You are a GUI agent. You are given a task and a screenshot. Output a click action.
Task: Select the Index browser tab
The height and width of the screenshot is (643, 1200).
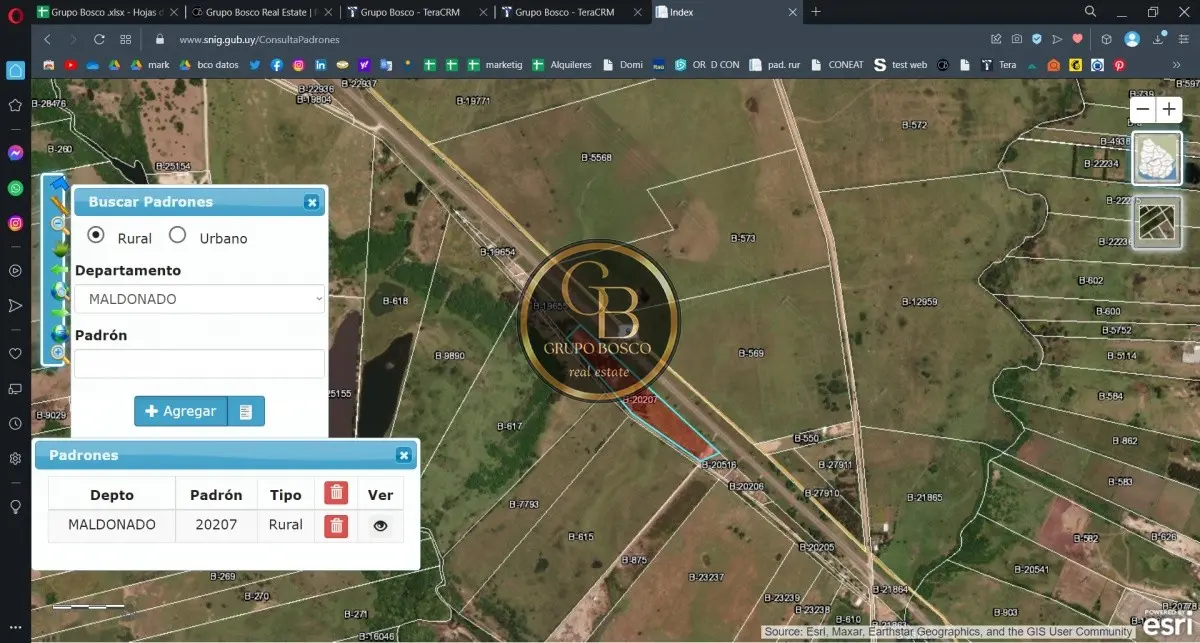727,12
